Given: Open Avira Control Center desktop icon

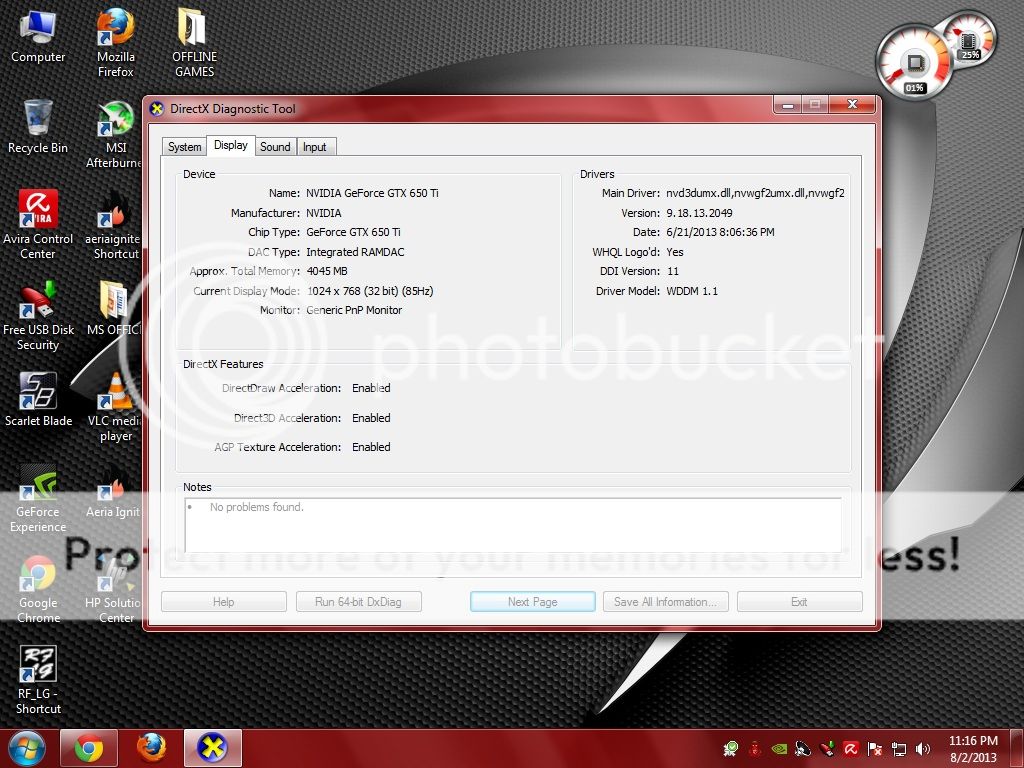Looking at the screenshot, I should (x=38, y=225).
